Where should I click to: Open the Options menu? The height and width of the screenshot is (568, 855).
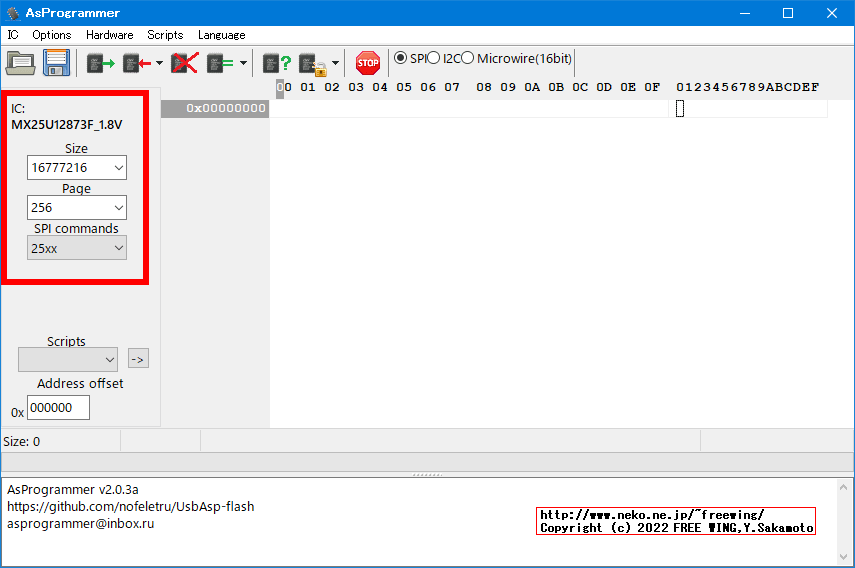point(52,35)
